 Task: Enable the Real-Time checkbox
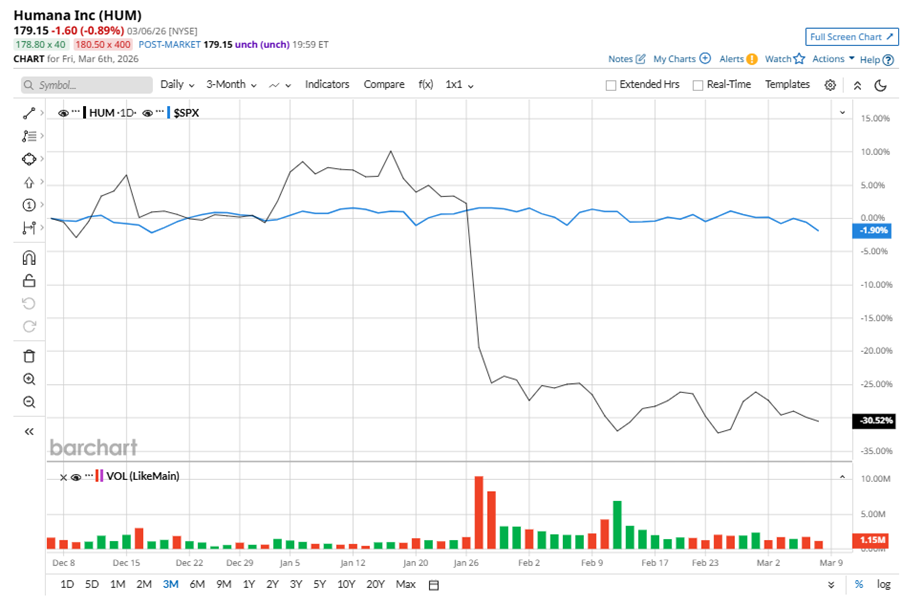(698, 85)
